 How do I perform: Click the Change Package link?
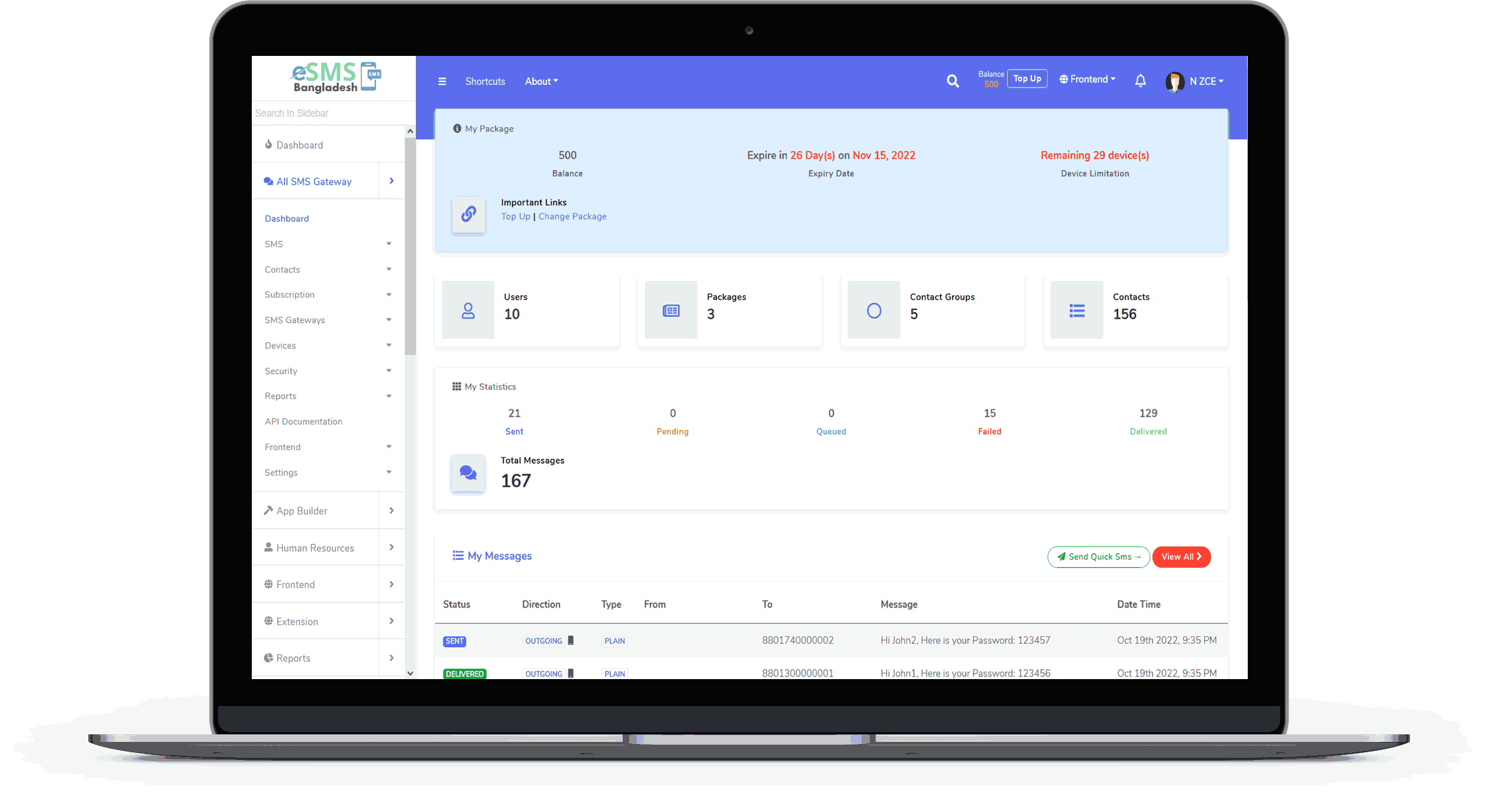573,217
